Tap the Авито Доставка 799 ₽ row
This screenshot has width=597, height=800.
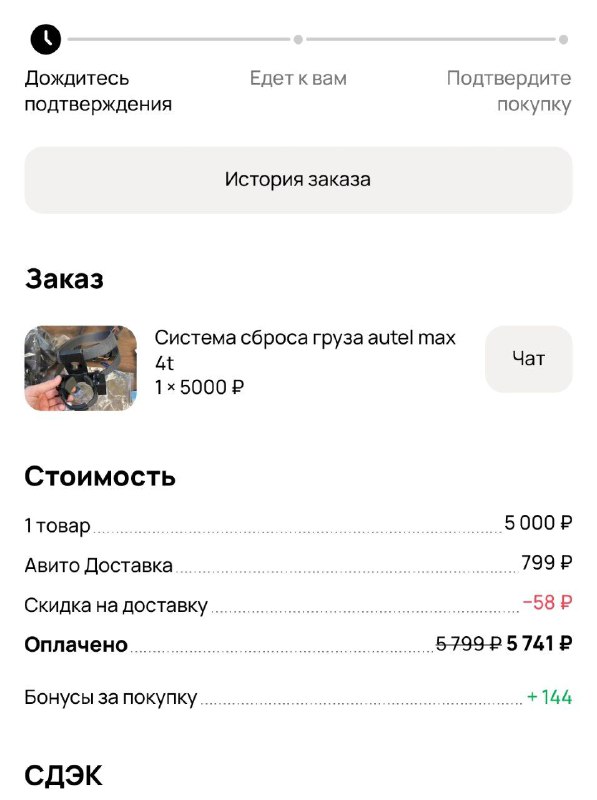pos(298,564)
